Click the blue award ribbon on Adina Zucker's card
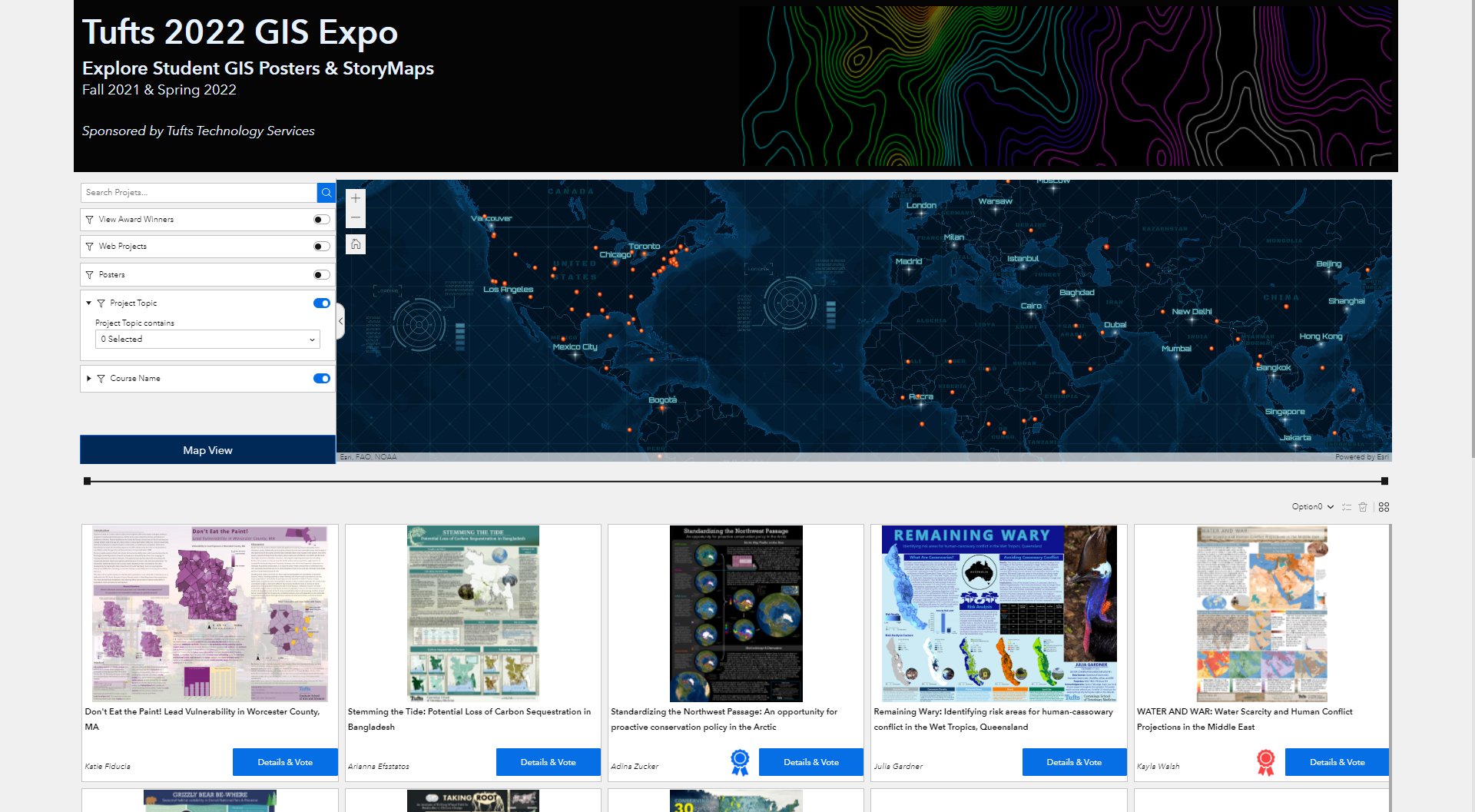The image size is (1475, 812). pos(740,762)
